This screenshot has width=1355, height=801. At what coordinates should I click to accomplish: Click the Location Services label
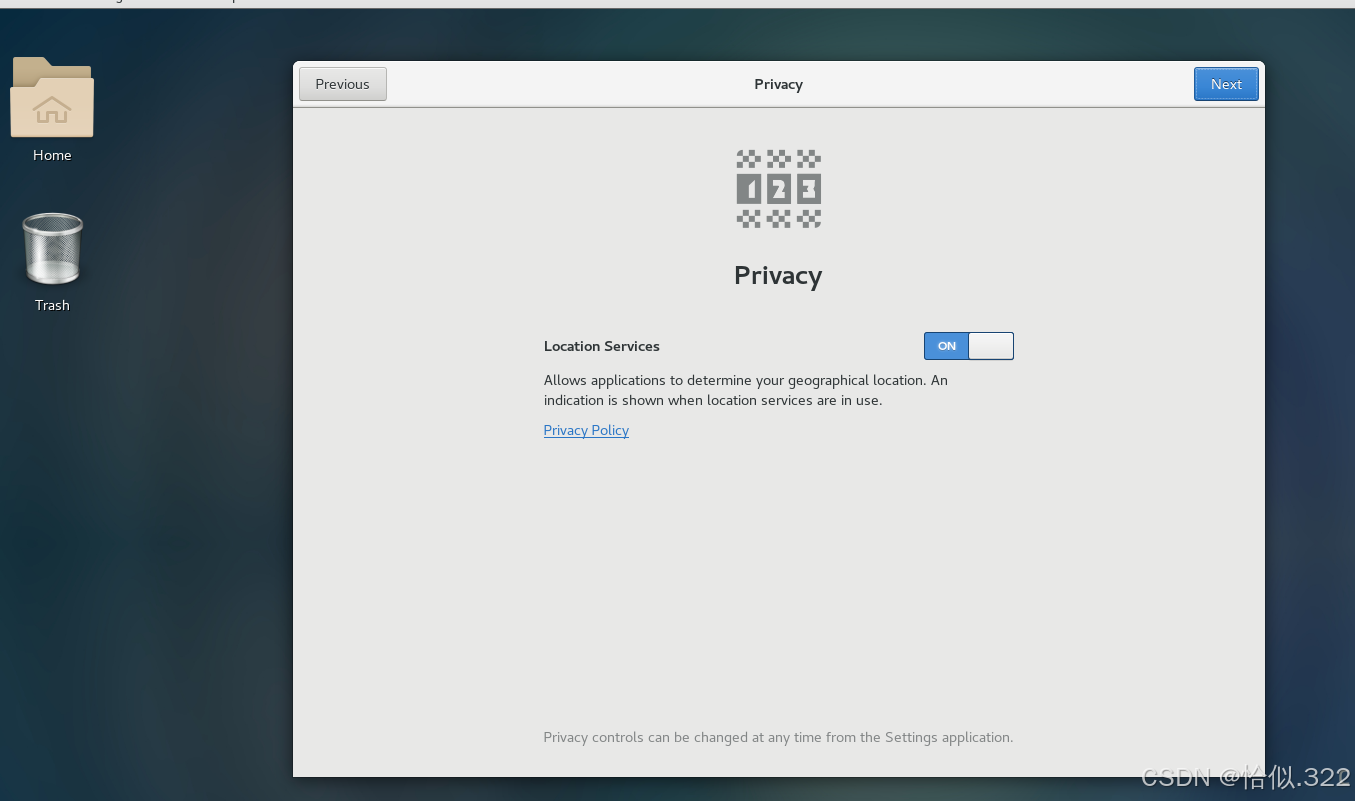601,346
